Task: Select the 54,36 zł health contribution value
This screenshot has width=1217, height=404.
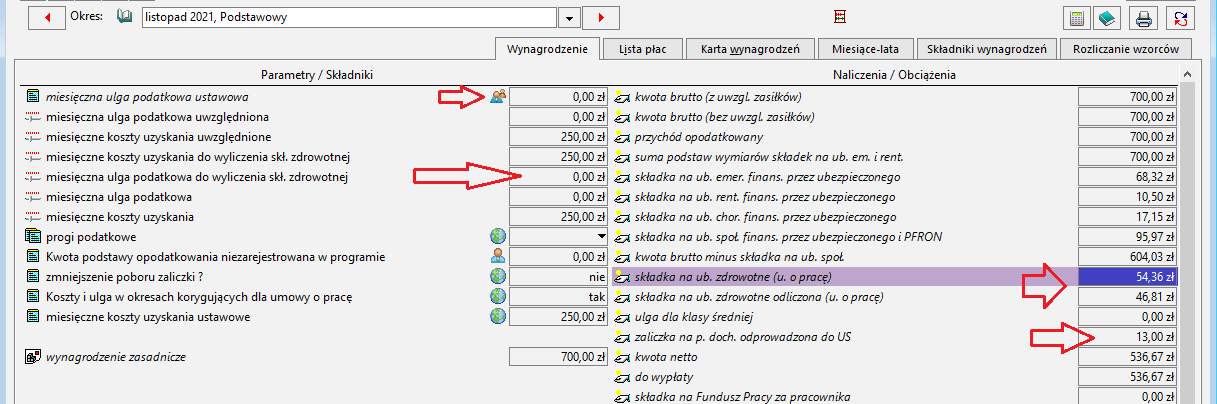Action: (1128, 277)
